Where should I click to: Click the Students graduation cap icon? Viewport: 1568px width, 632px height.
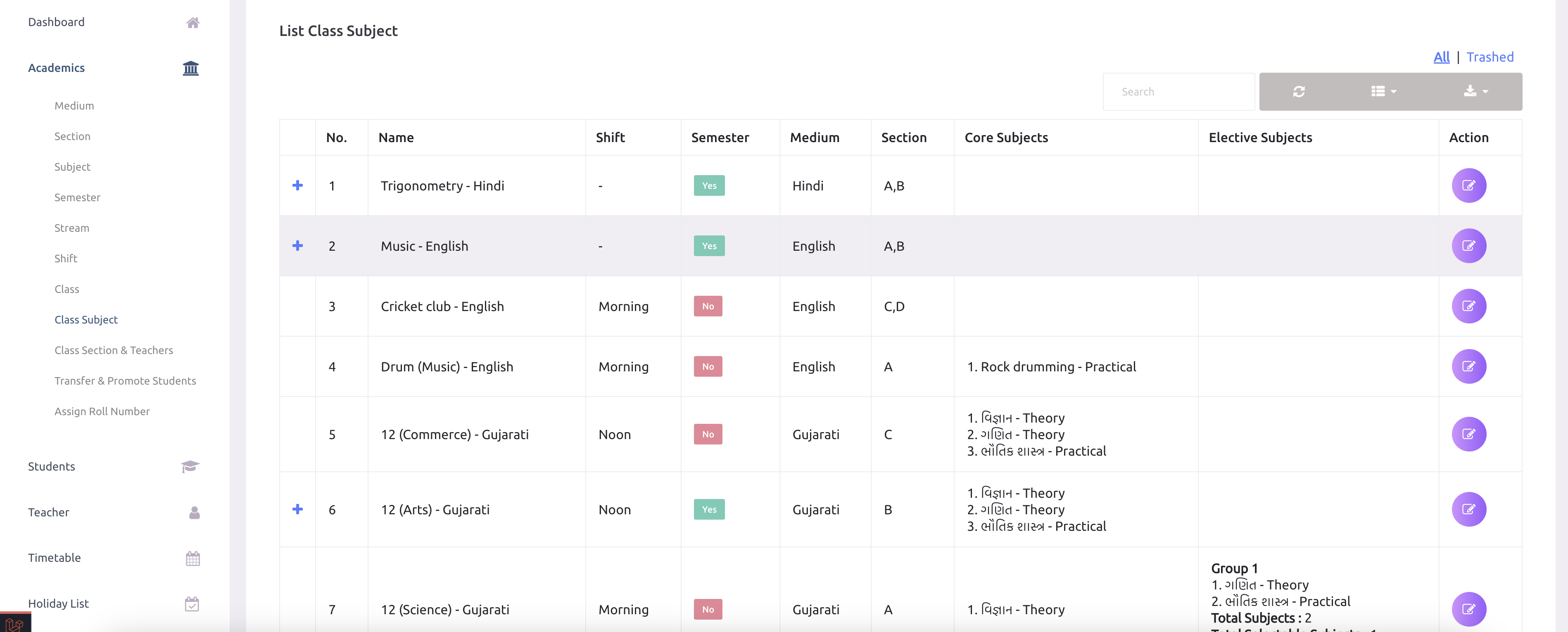190,466
